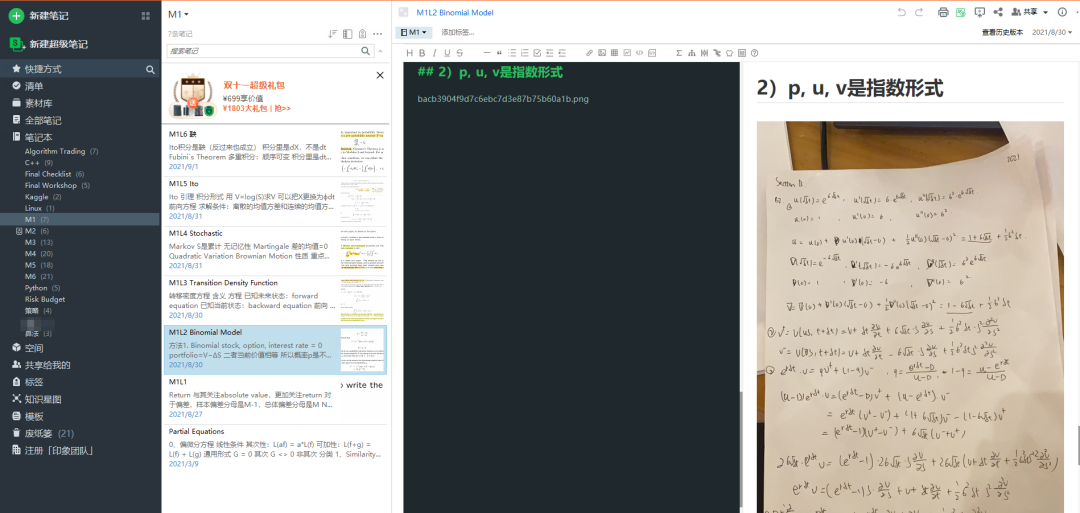
Task: Open 清单 in sidebar
Action: 34,86
